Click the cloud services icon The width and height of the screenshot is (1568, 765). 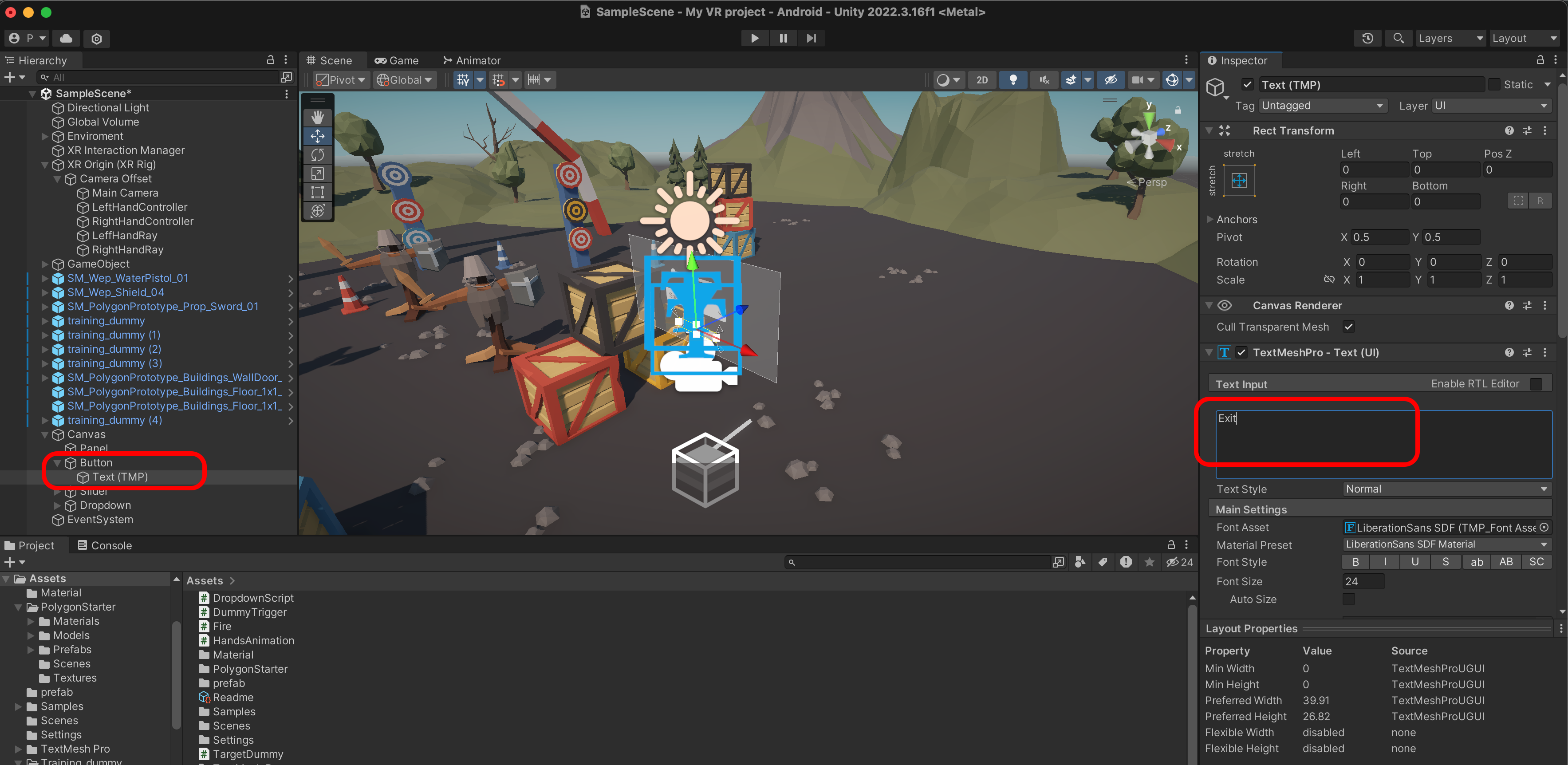67,38
